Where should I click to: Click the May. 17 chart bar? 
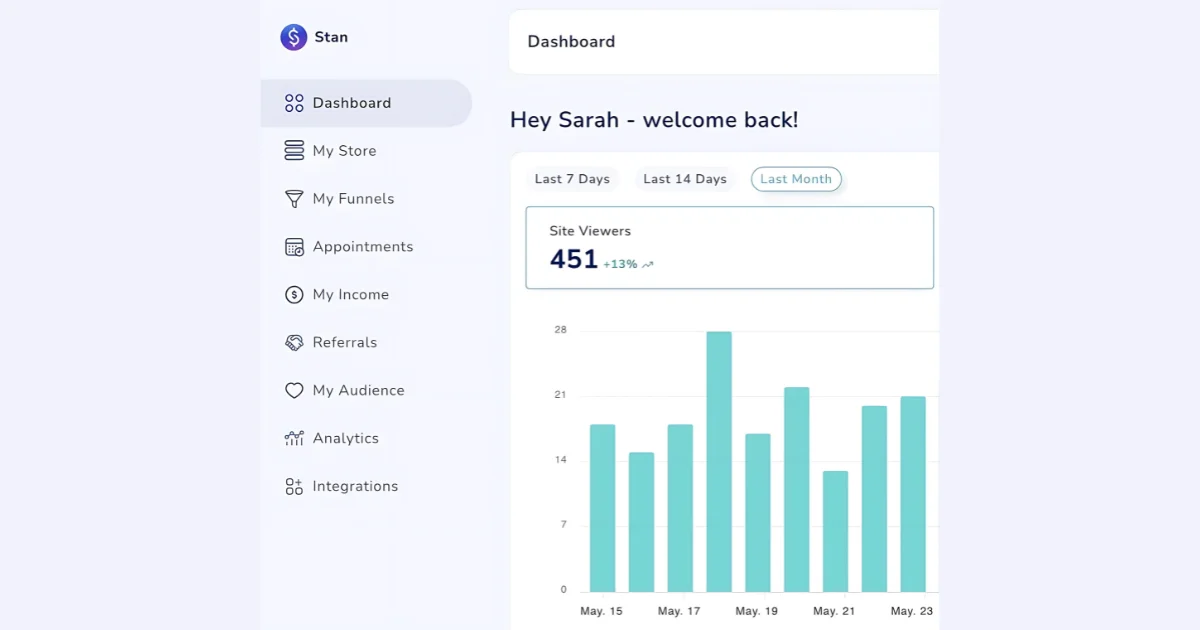[x=680, y=508]
